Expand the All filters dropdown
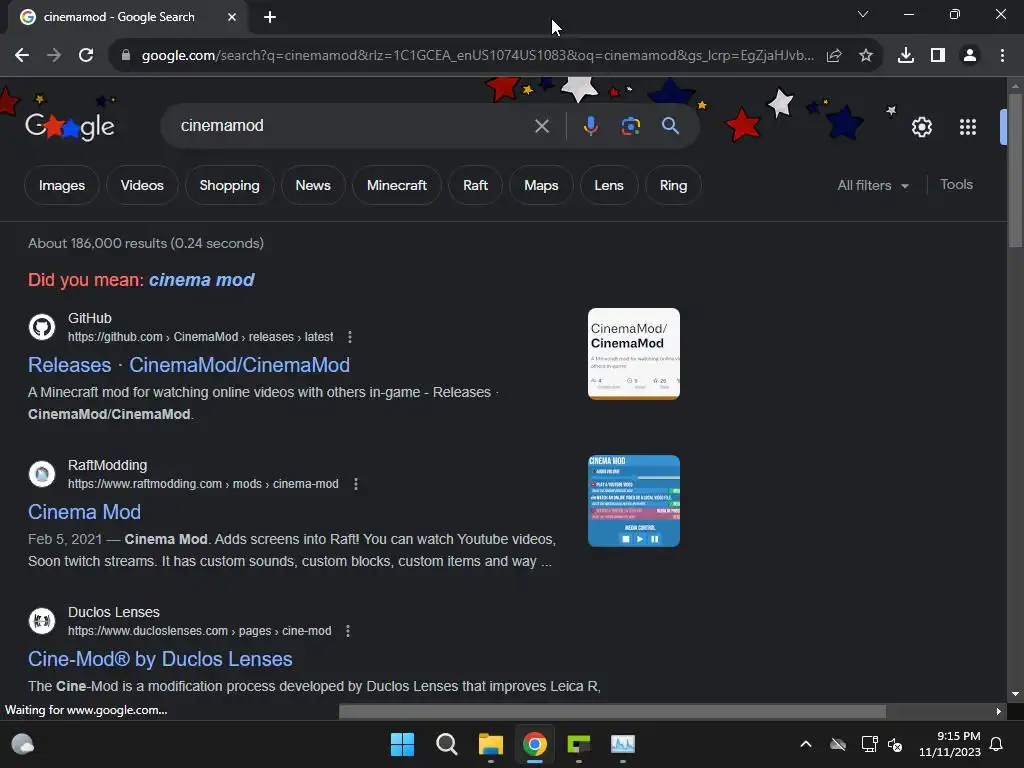Screen dimensions: 1024x768 click(873, 185)
